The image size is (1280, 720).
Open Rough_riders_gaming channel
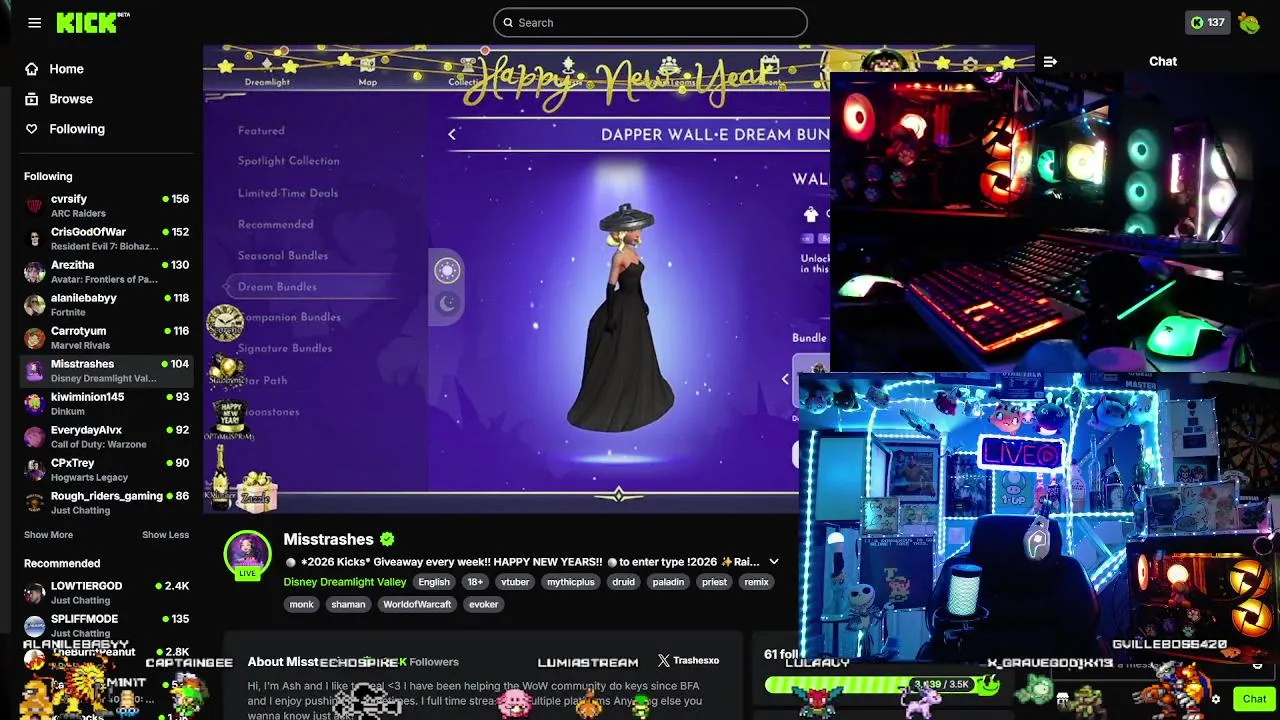coord(106,502)
